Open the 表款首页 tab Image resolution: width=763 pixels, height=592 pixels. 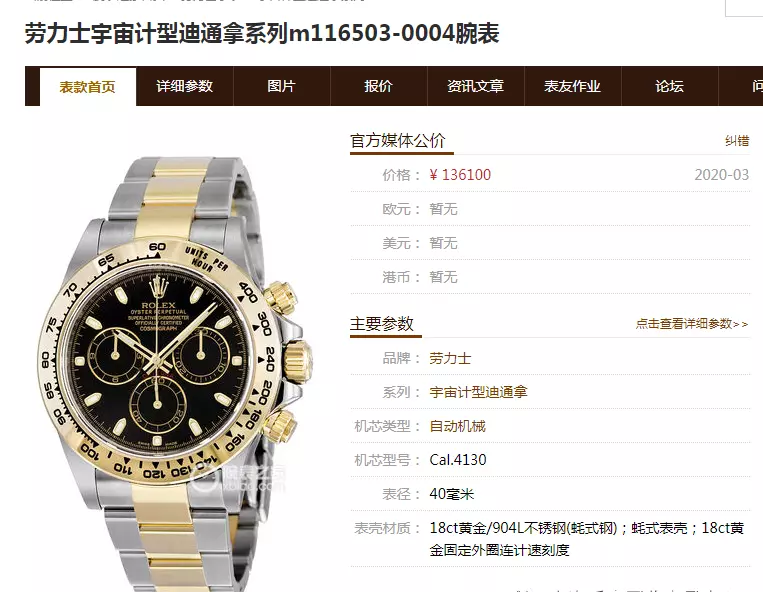click(x=88, y=87)
